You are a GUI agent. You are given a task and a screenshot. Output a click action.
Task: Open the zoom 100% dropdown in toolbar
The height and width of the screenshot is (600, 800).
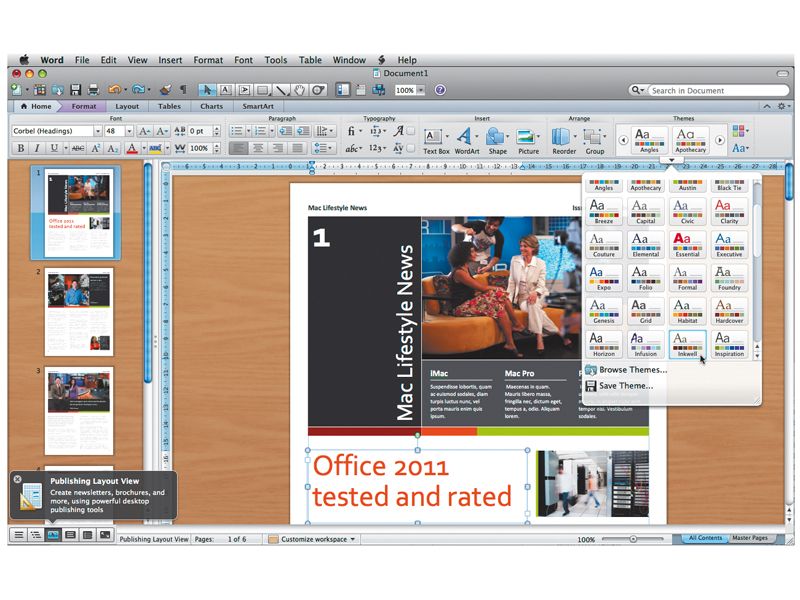421,90
